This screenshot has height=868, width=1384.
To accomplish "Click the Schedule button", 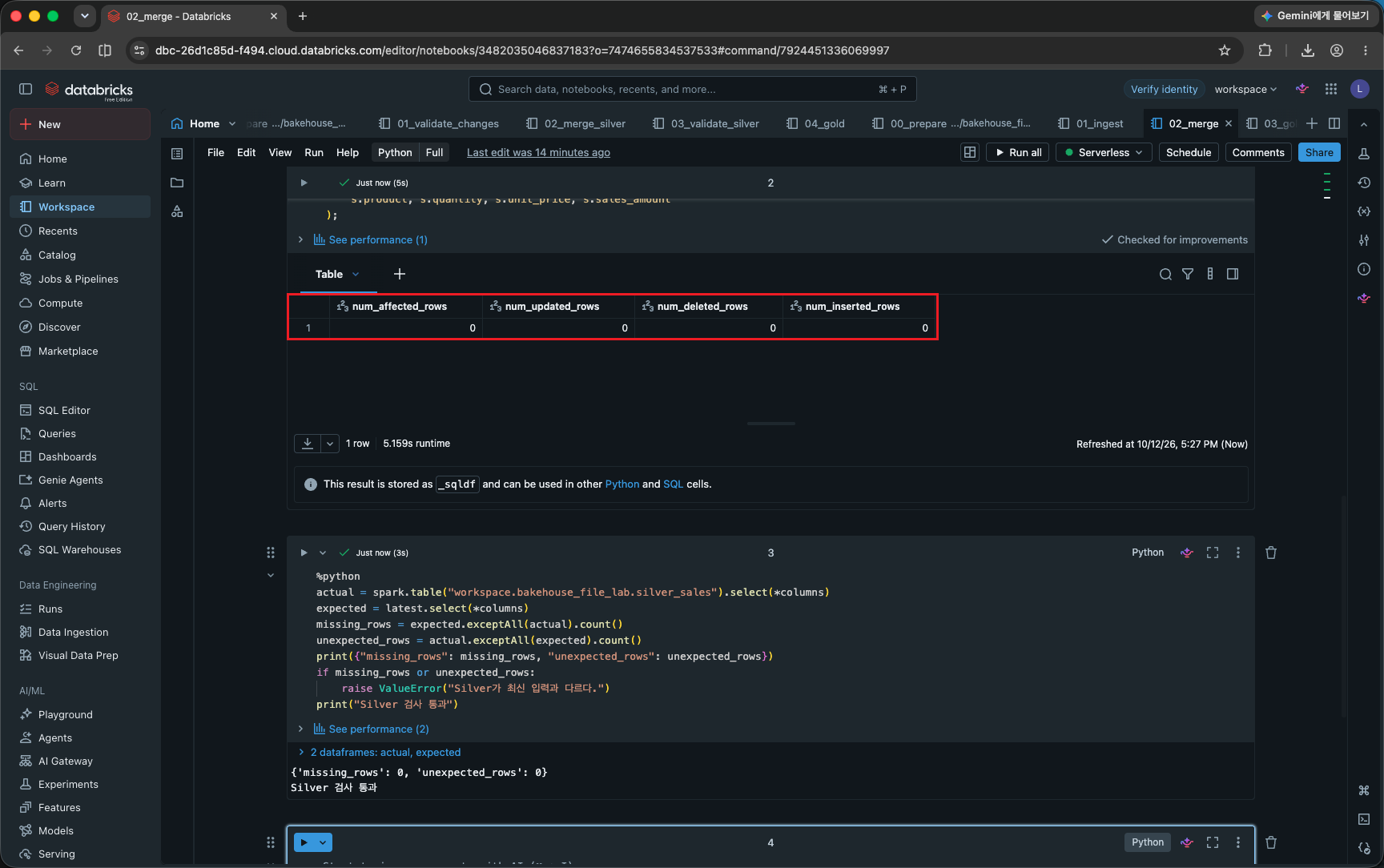I will pyautogui.click(x=1189, y=152).
